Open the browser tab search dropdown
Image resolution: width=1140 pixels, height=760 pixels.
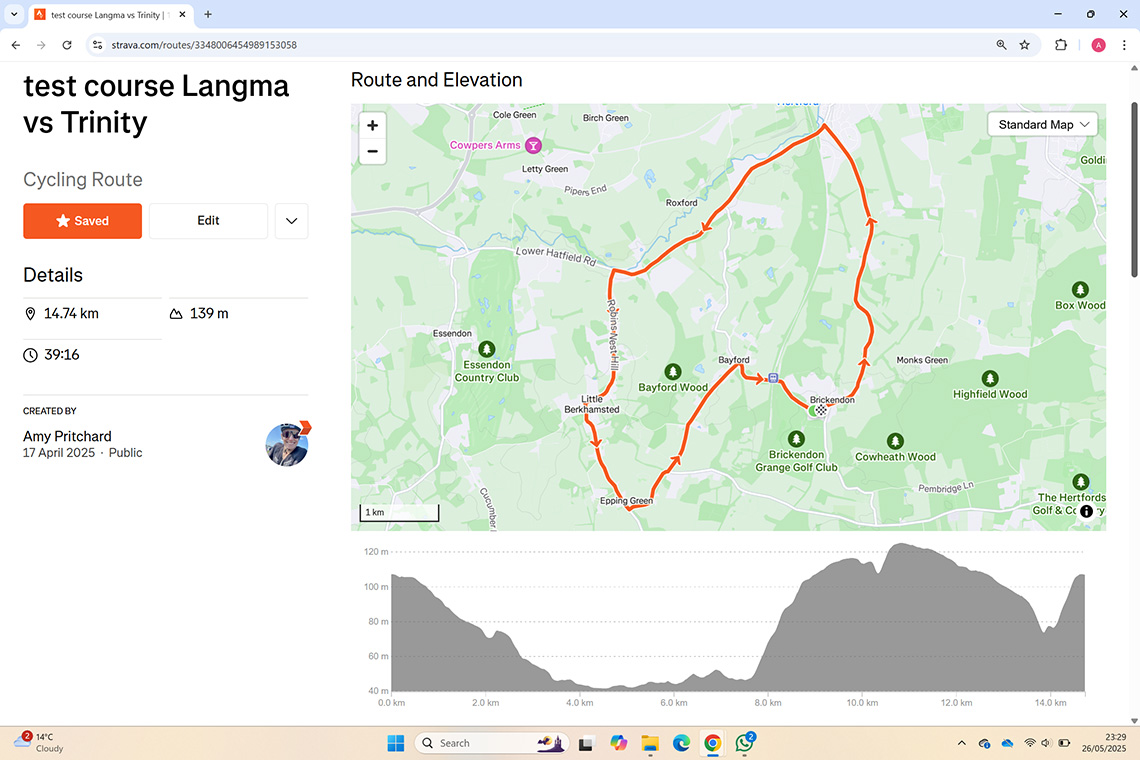[x=14, y=15]
